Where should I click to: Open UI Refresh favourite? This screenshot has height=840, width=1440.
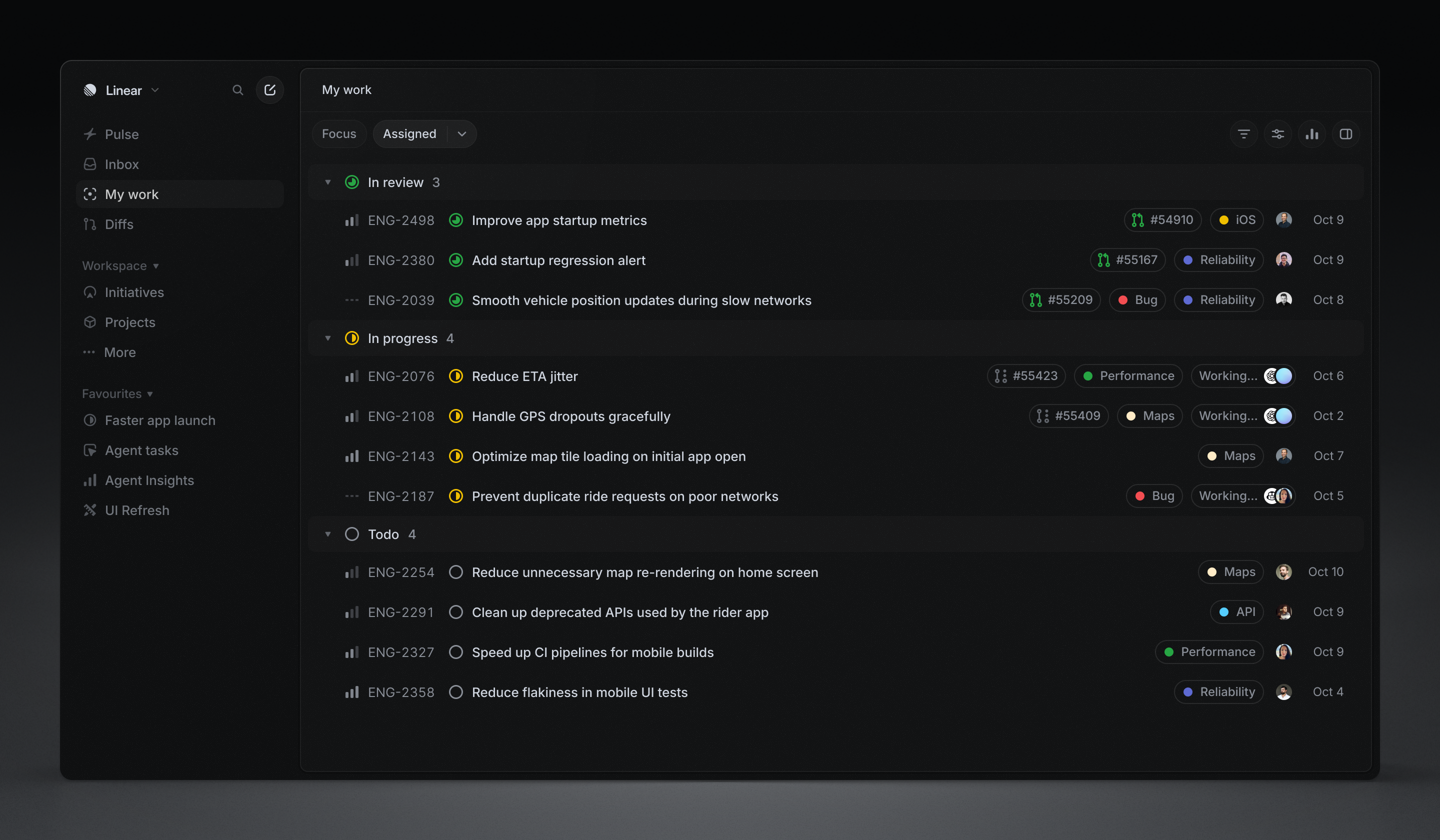click(x=180, y=510)
